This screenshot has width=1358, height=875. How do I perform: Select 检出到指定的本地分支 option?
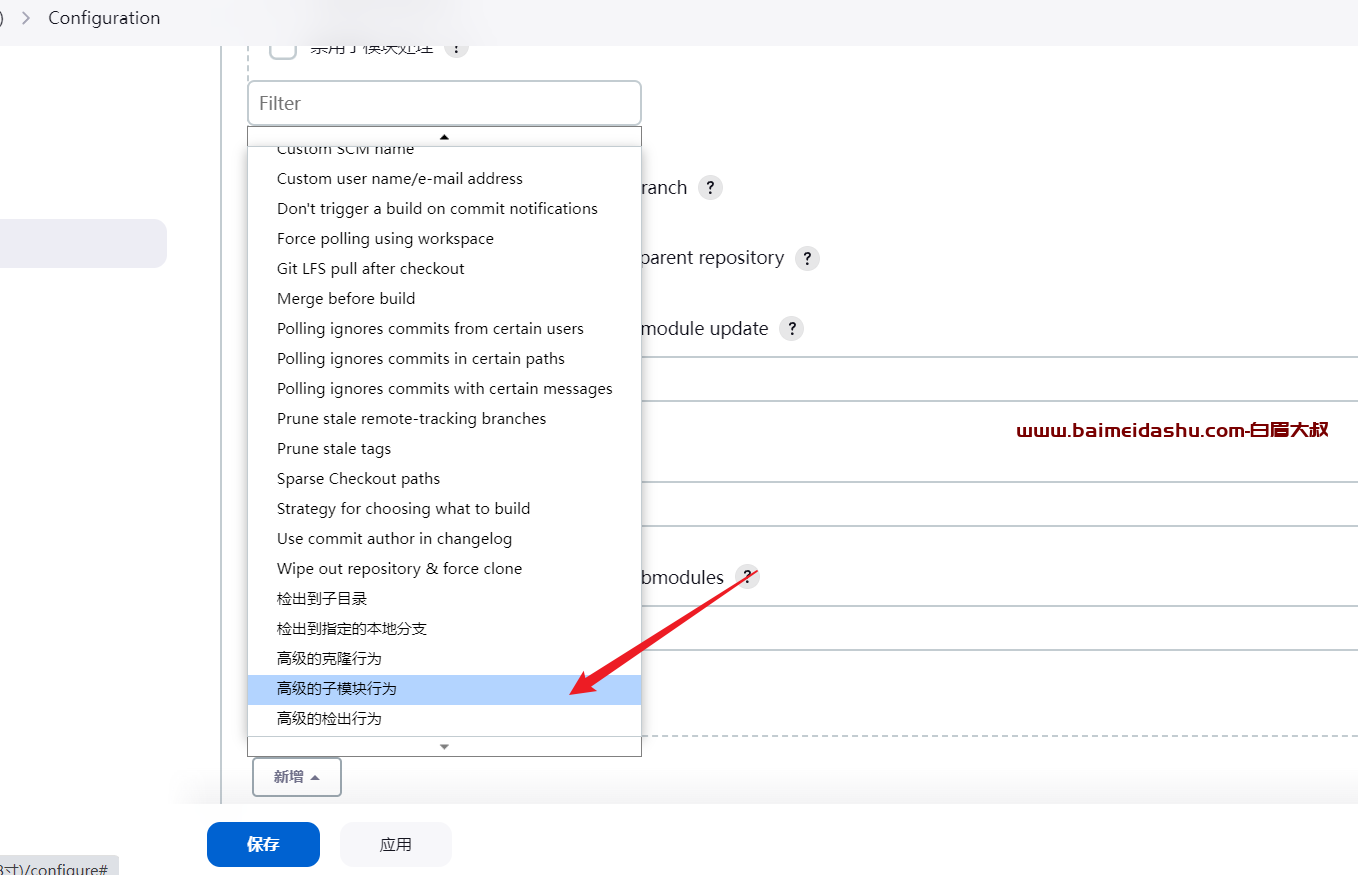point(444,629)
